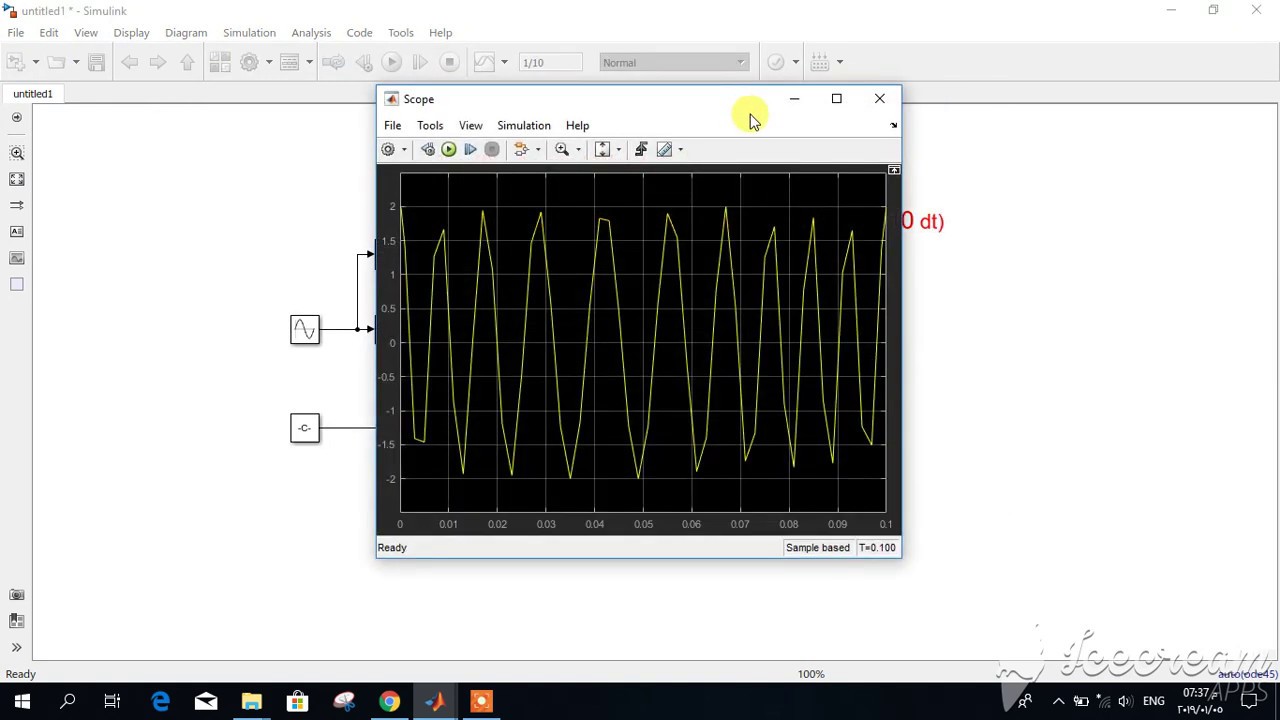This screenshot has width=1280, height=720.
Task: Toggle Sample Time Display arrows in palette
Action: click(x=16, y=205)
